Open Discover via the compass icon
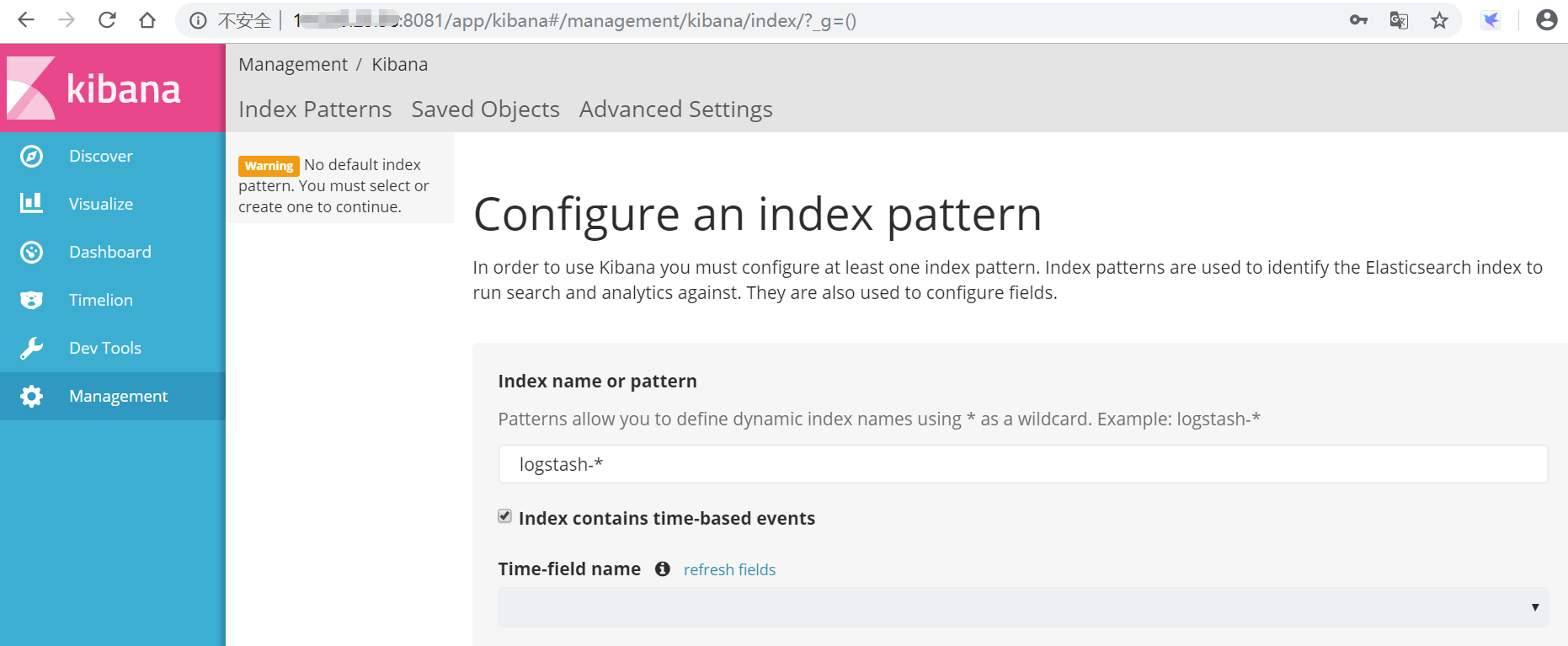 (32, 156)
